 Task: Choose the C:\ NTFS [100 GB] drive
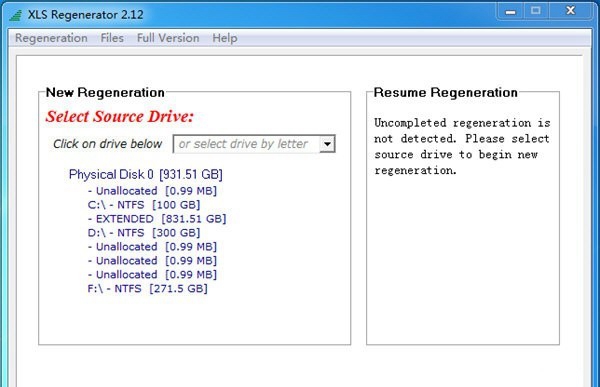pyautogui.click(x=144, y=205)
